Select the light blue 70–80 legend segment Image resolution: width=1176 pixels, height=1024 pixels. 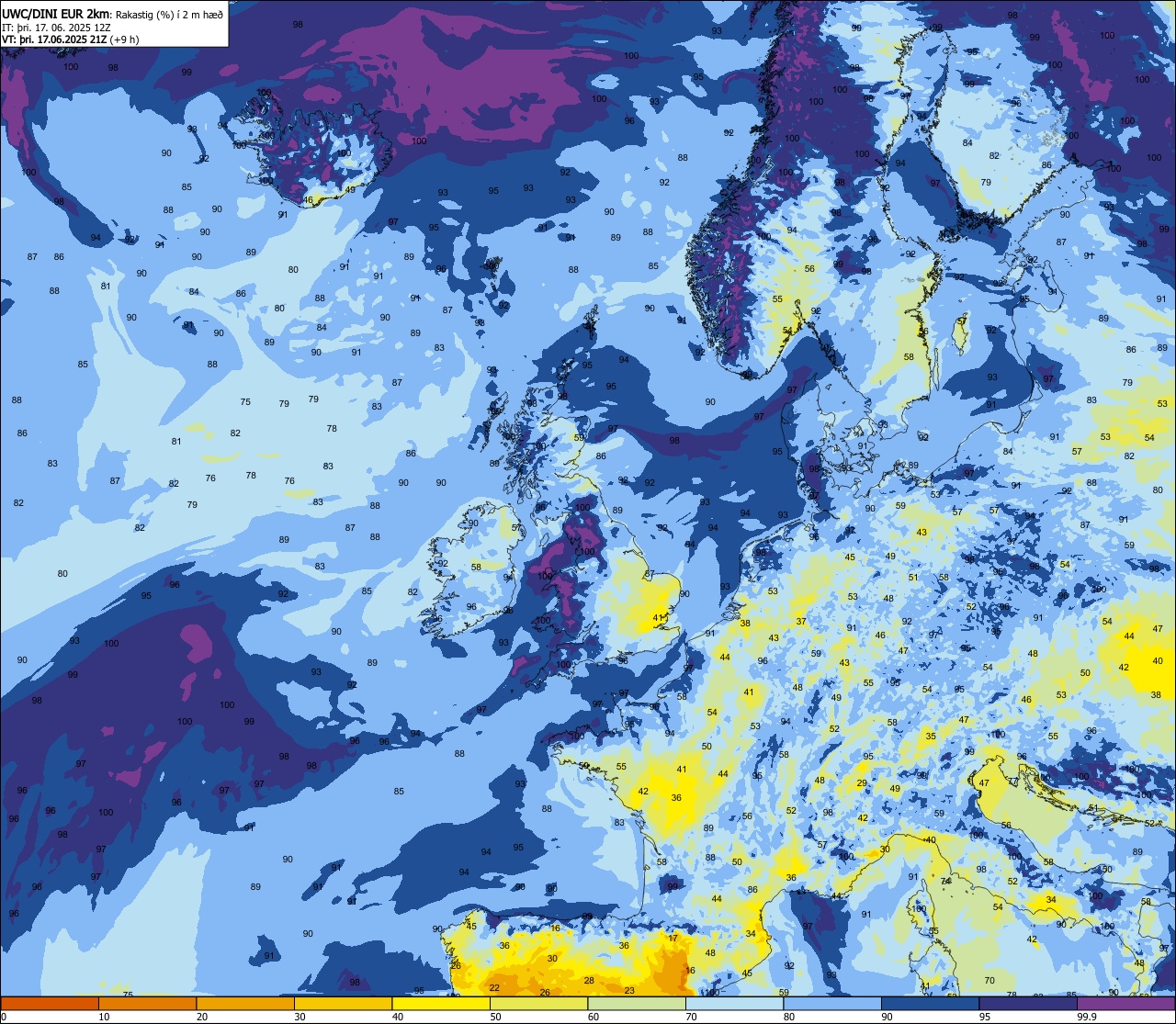[734, 1003]
